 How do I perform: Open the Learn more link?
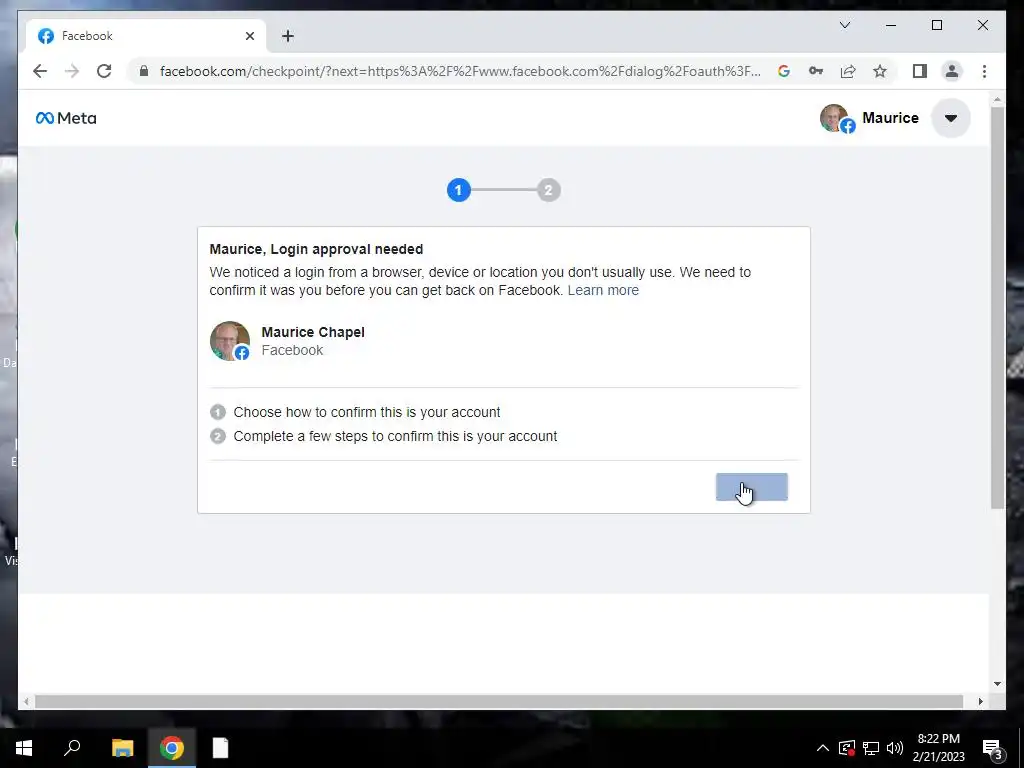(603, 290)
